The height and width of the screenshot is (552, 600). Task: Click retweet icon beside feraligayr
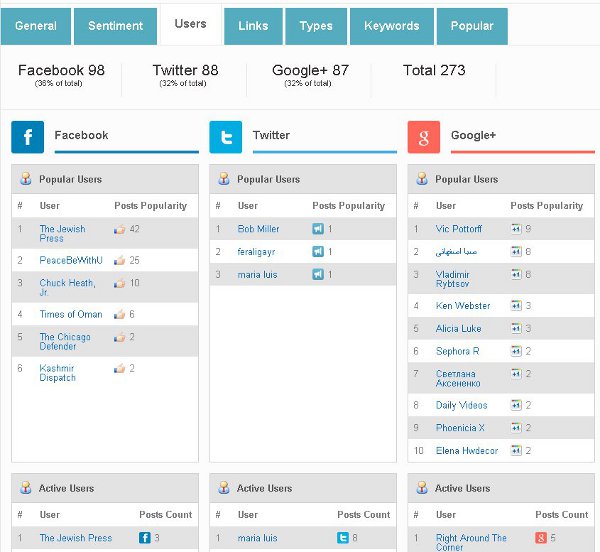tap(318, 251)
